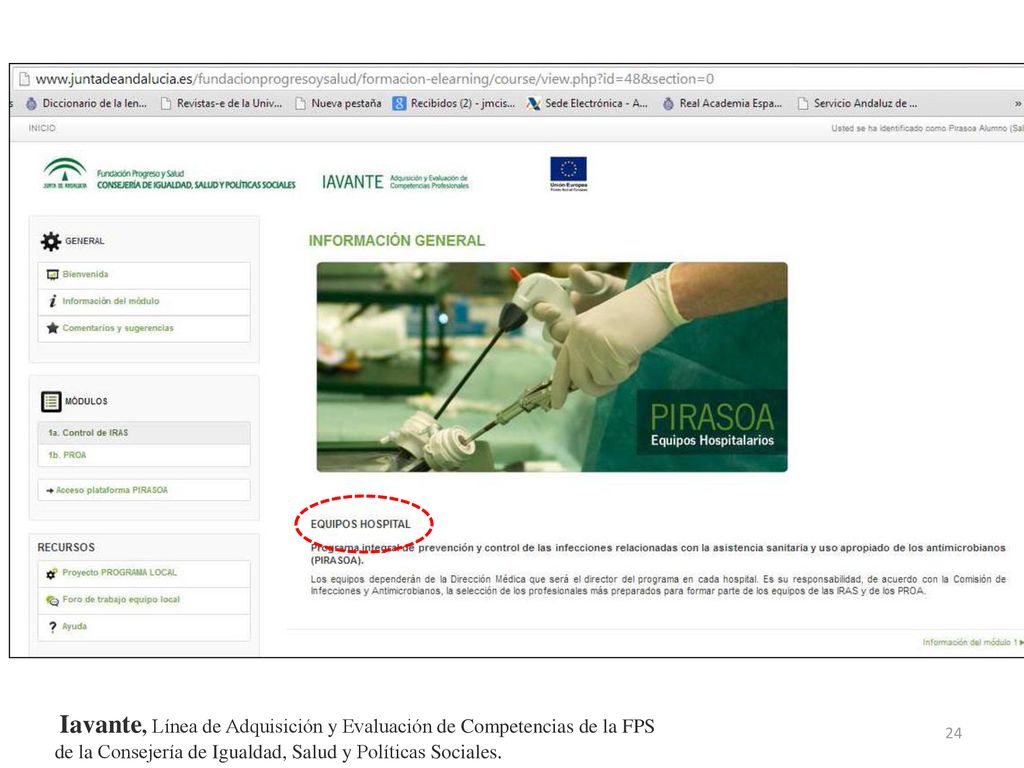Click the Sede Electrónica bookmark favicon
This screenshot has width=1024, height=768.
coord(534,103)
